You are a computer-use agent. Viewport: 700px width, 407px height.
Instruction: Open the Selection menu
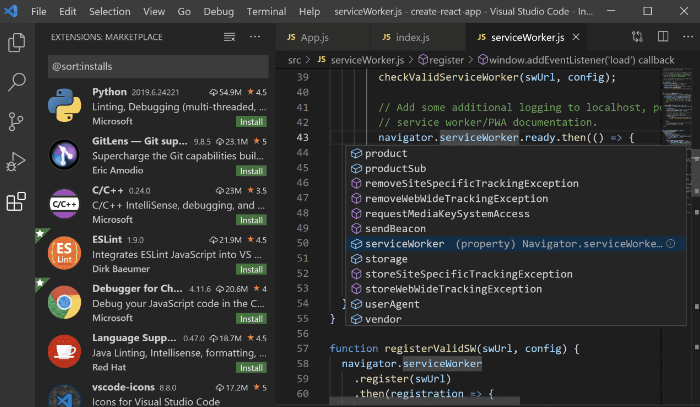point(109,12)
